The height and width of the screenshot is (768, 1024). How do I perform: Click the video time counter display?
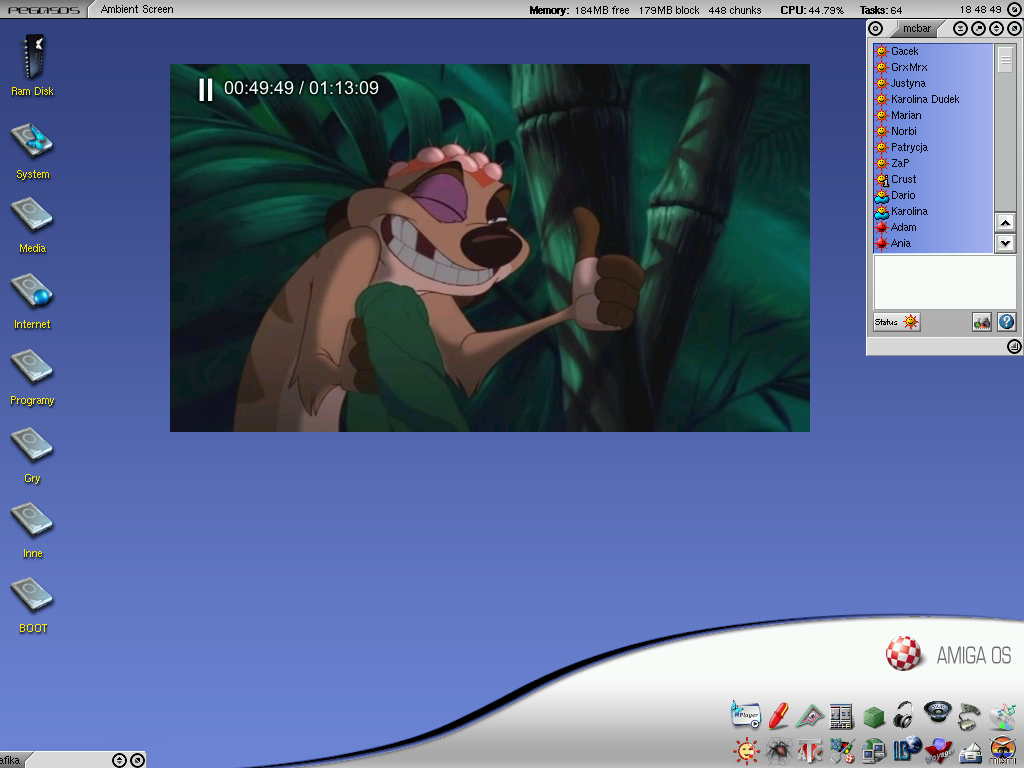click(301, 88)
